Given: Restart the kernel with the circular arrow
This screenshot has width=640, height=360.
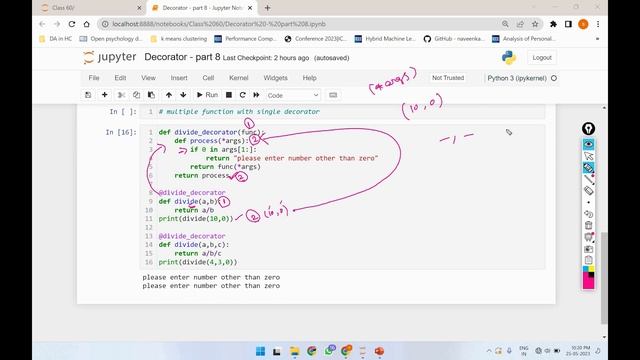Looking at the screenshot, I should (x=242, y=95).
